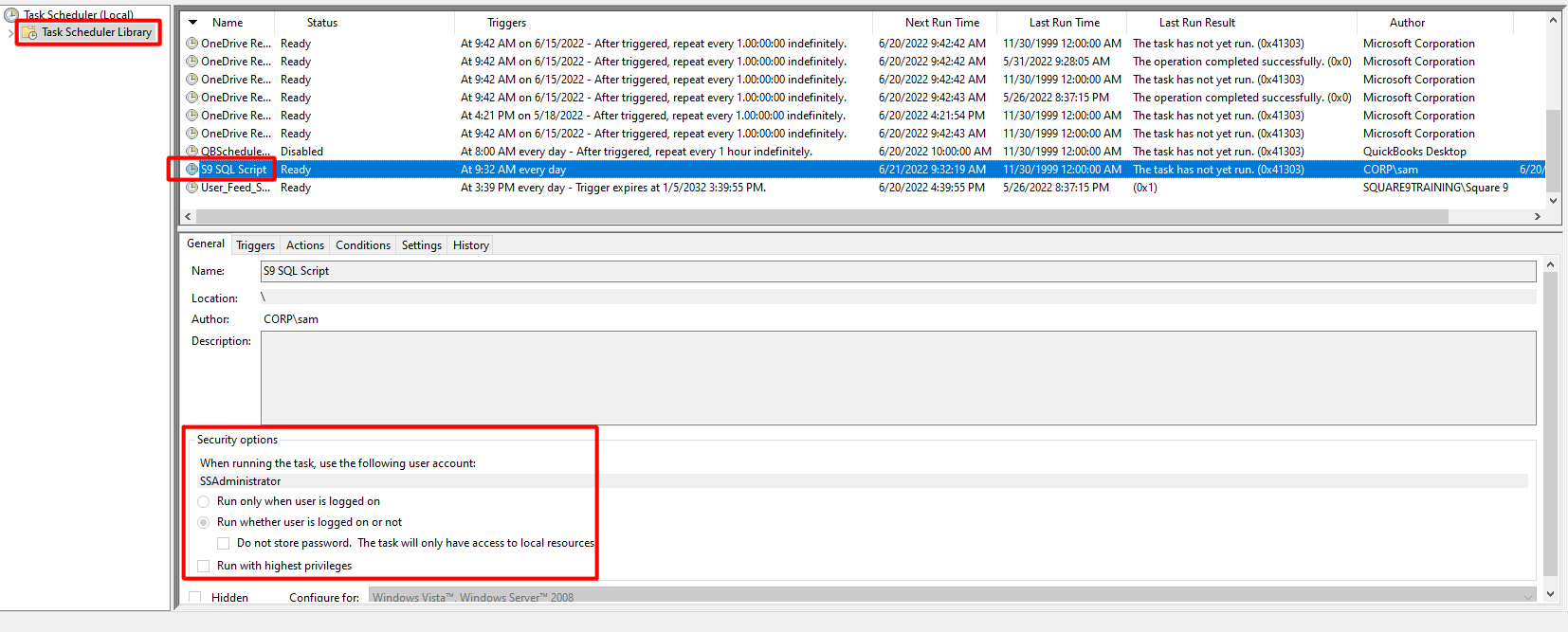Click the topmost OneDrive task's clock icon
Viewport: 1568px width, 632px height.
point(192,44)
